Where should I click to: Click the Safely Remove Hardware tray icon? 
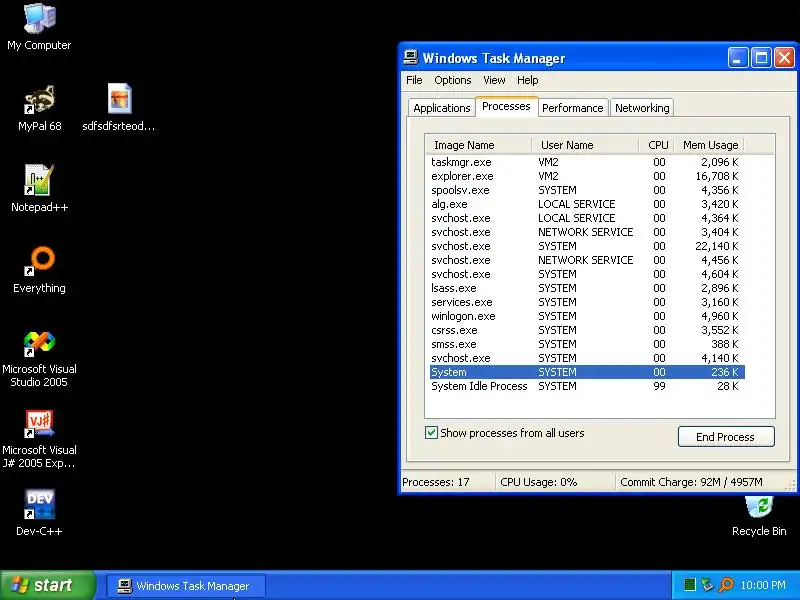click(x=707, y=585)
